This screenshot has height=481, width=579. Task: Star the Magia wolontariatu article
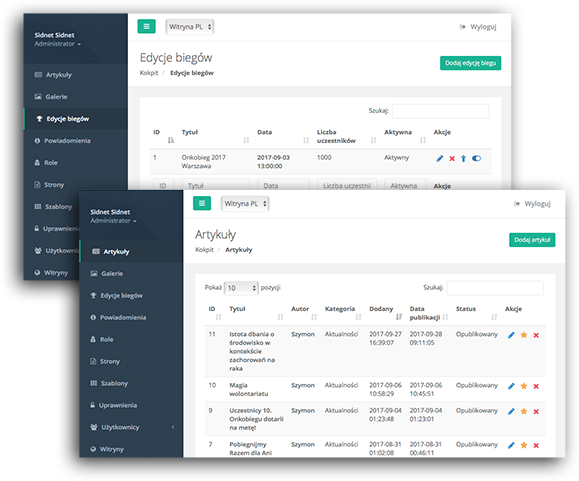(x=524, y=386)
